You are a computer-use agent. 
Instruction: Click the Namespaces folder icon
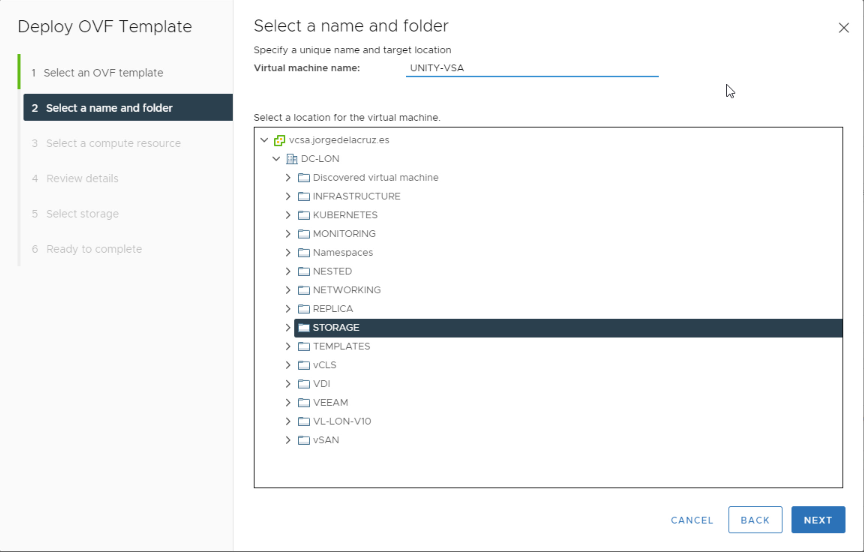coord(304,253)
